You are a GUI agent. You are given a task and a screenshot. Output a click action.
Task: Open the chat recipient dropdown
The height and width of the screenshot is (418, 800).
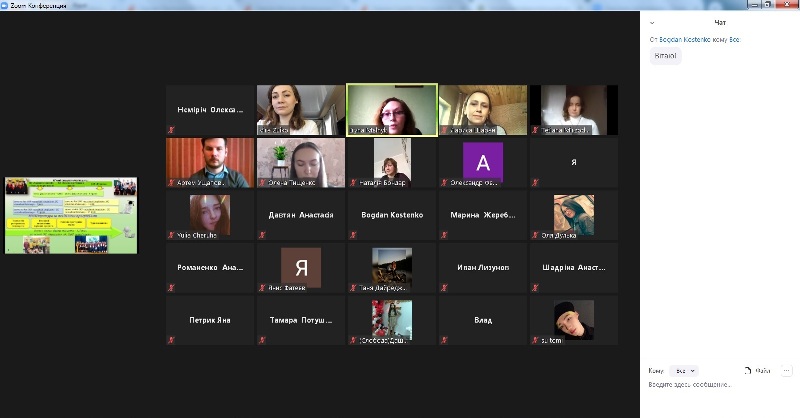click(683, 370)
